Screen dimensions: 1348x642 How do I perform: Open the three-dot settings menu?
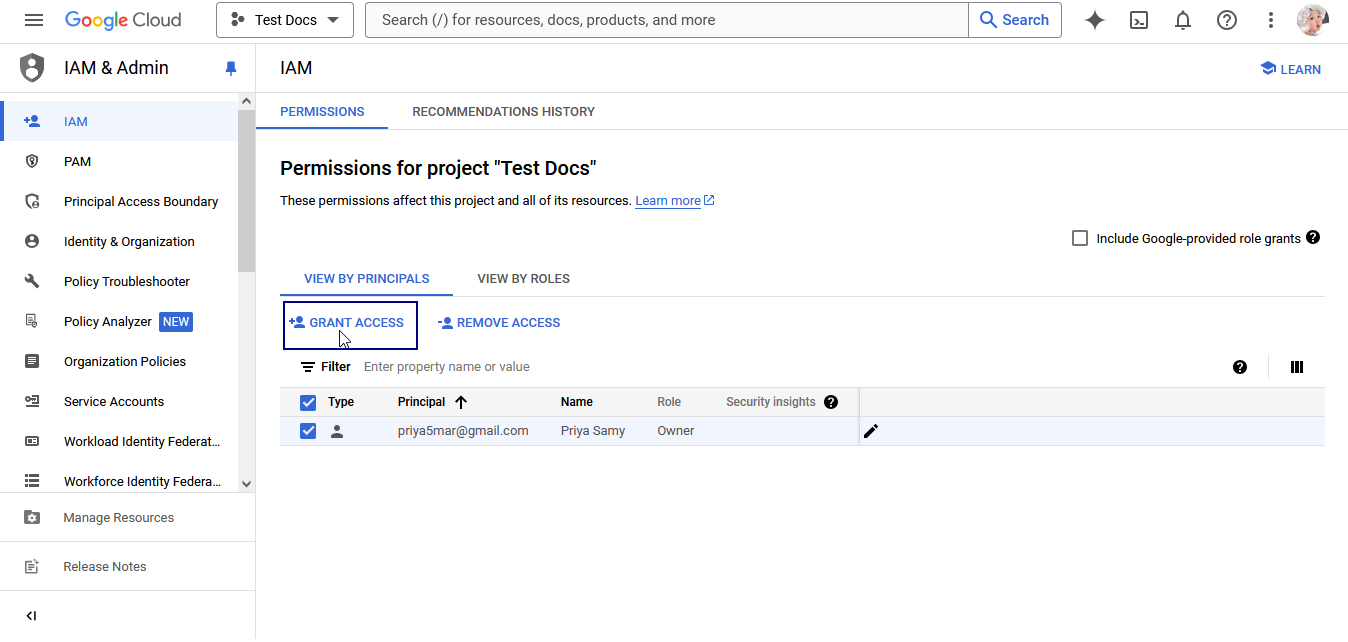point(1271,20)
